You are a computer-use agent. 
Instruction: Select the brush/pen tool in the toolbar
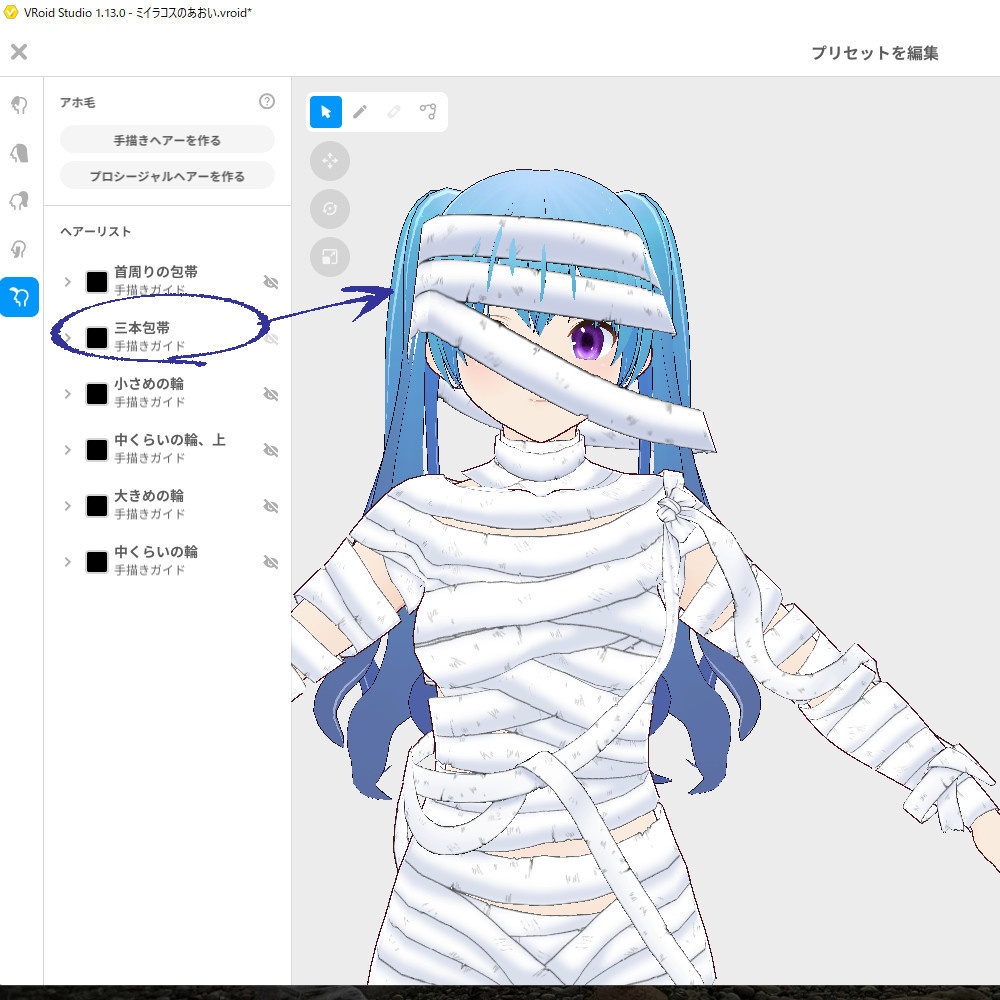pos(360,112)
